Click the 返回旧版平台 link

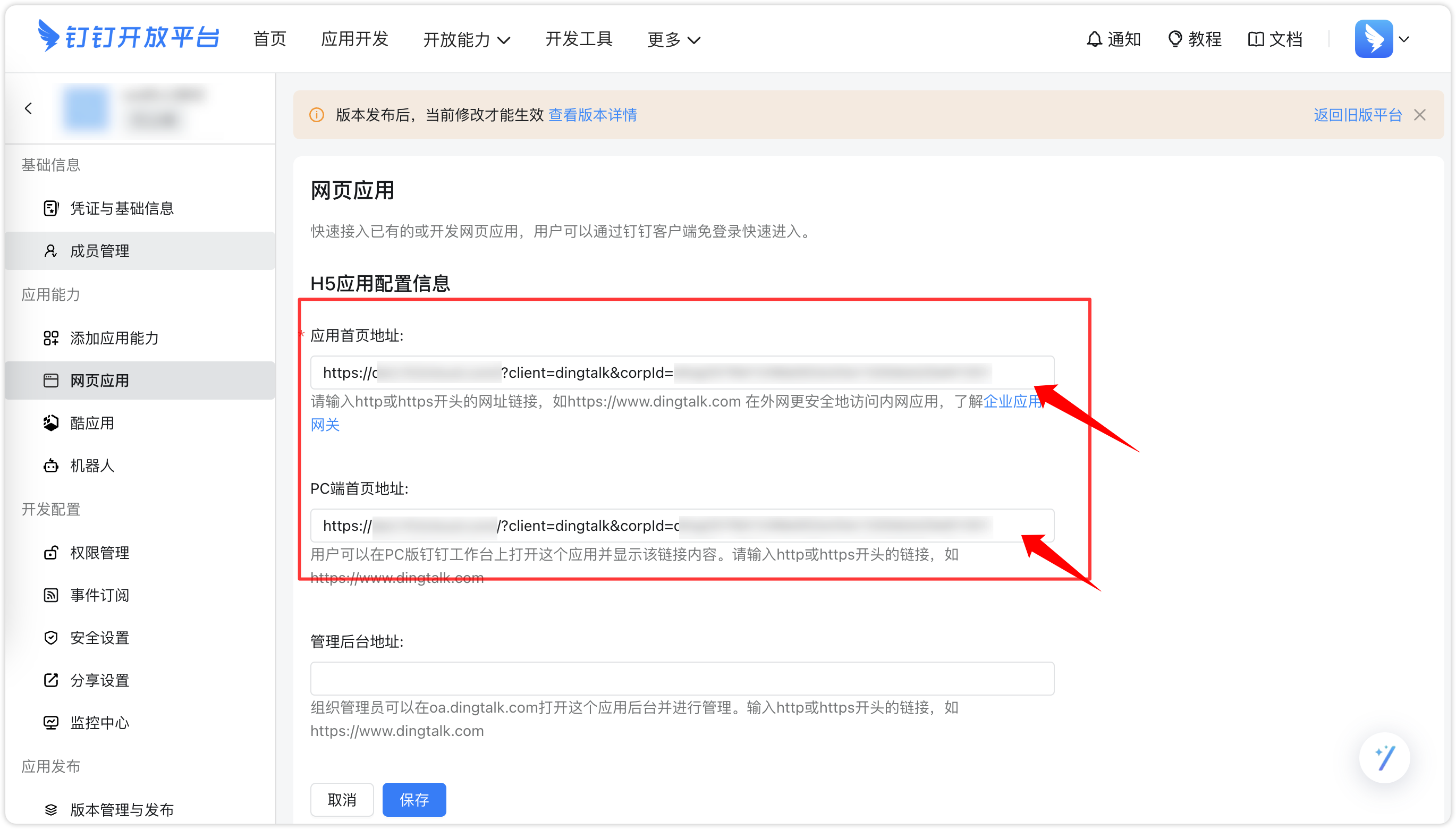pos(1358,115)
